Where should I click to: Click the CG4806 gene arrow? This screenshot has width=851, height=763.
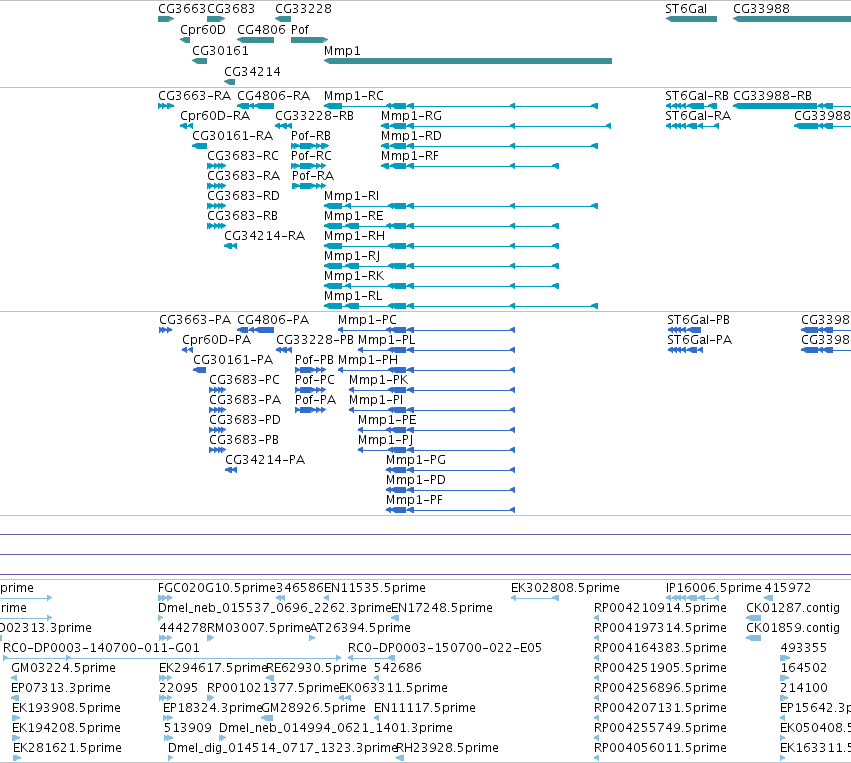[256, 40]
